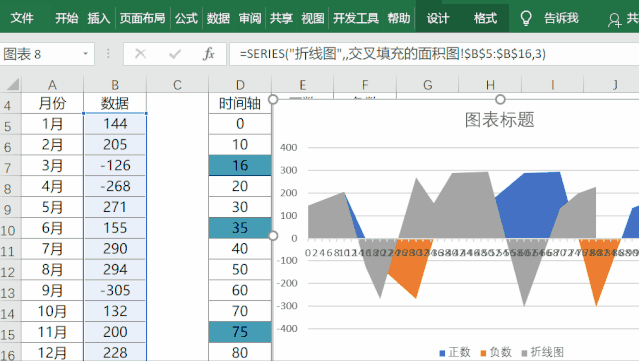Click the chart's top-middle resize handle
This screenshot has width=639, height=361.
pos(500,99)
